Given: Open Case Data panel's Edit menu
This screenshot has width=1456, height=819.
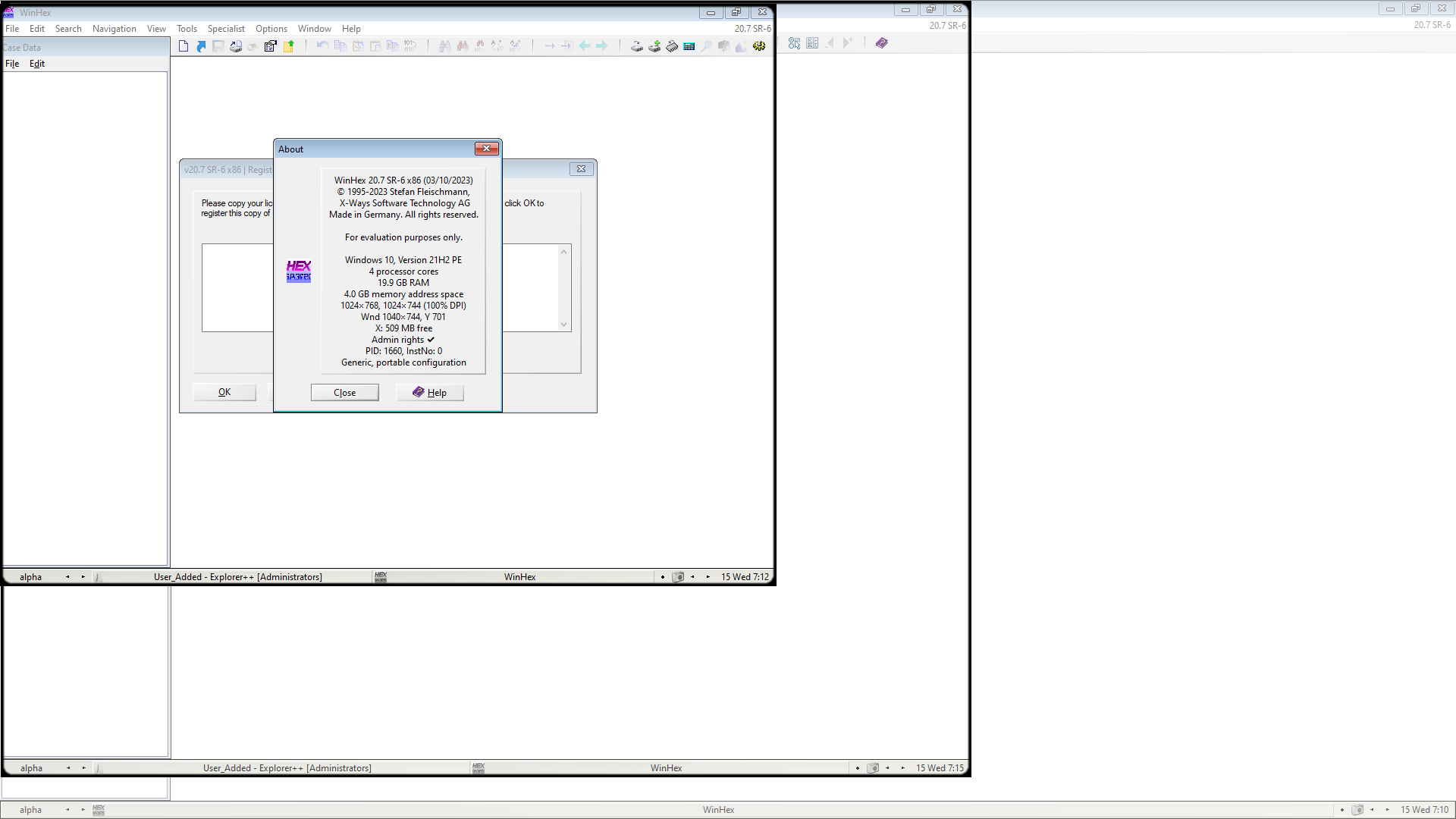Looking at the screenshot, I should click(37, 64).
